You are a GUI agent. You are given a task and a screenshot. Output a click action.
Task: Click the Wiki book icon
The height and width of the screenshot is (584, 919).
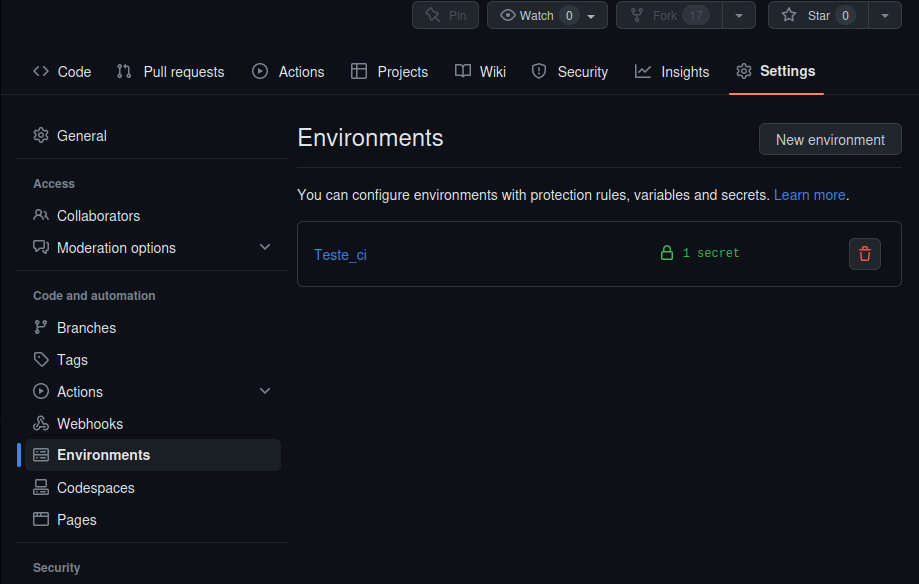(x=462, y=72)
